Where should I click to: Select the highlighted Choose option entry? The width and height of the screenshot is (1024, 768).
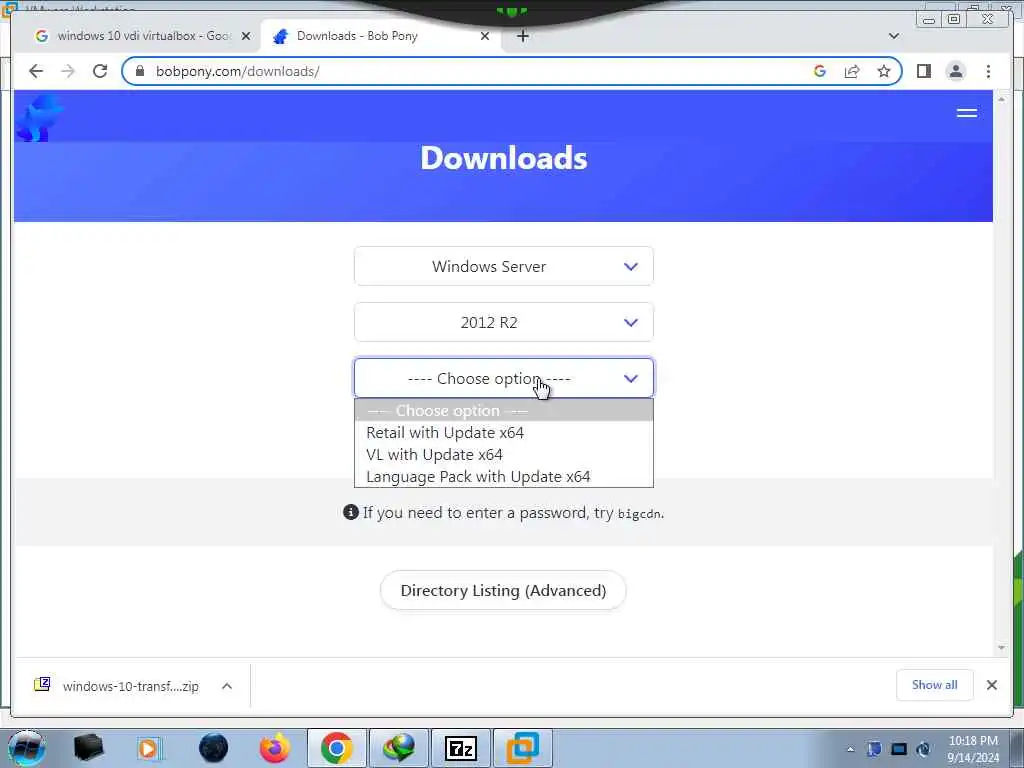504,411
